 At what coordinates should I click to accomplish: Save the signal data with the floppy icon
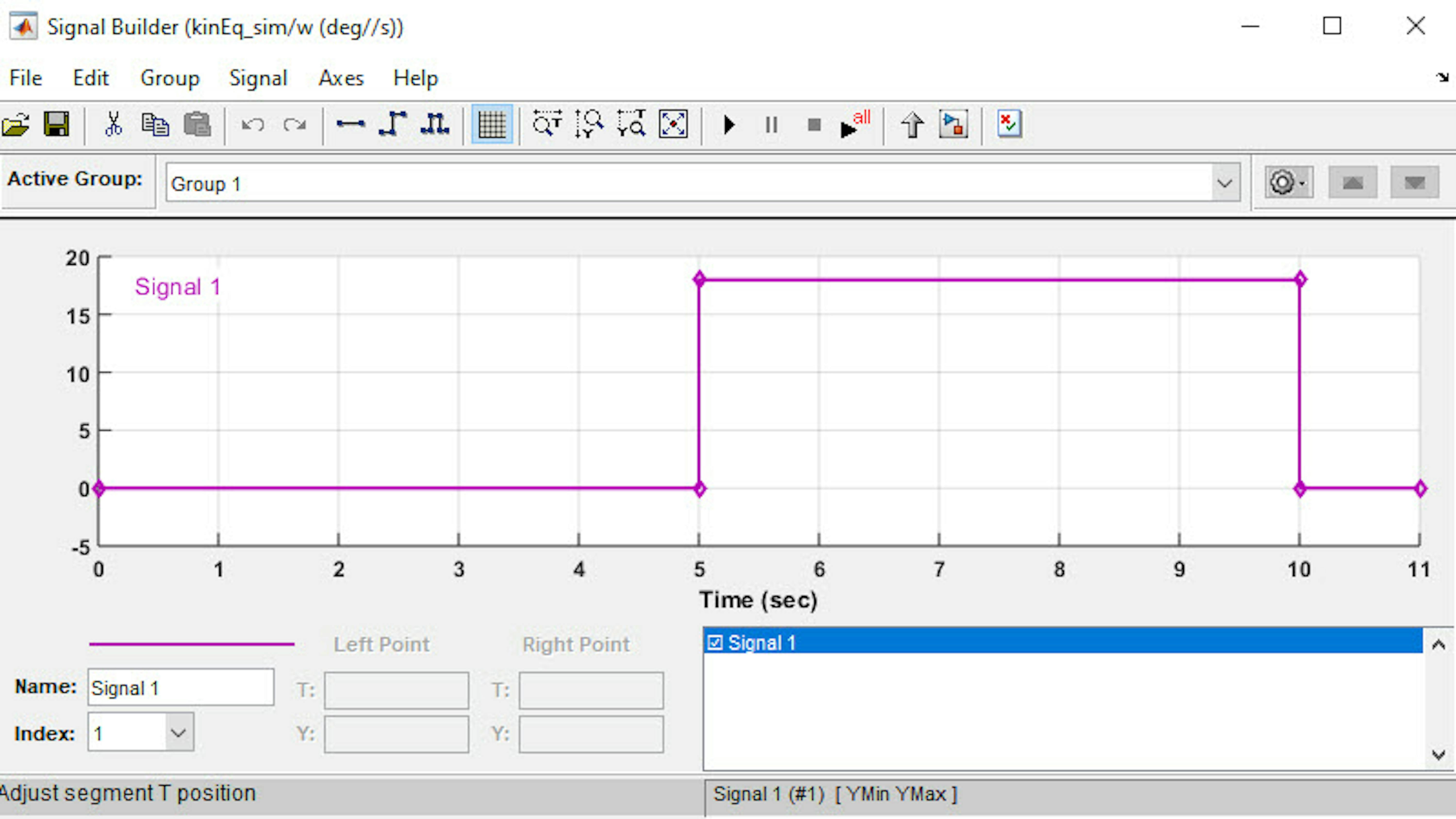click(57, 124)
